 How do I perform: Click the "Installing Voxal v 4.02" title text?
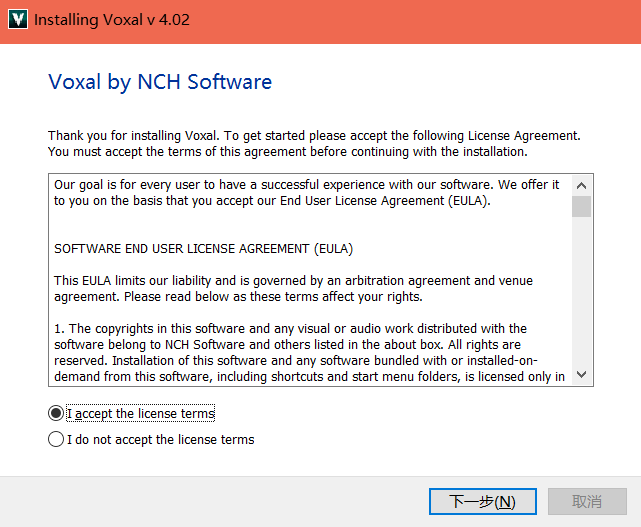pos(112,20)
